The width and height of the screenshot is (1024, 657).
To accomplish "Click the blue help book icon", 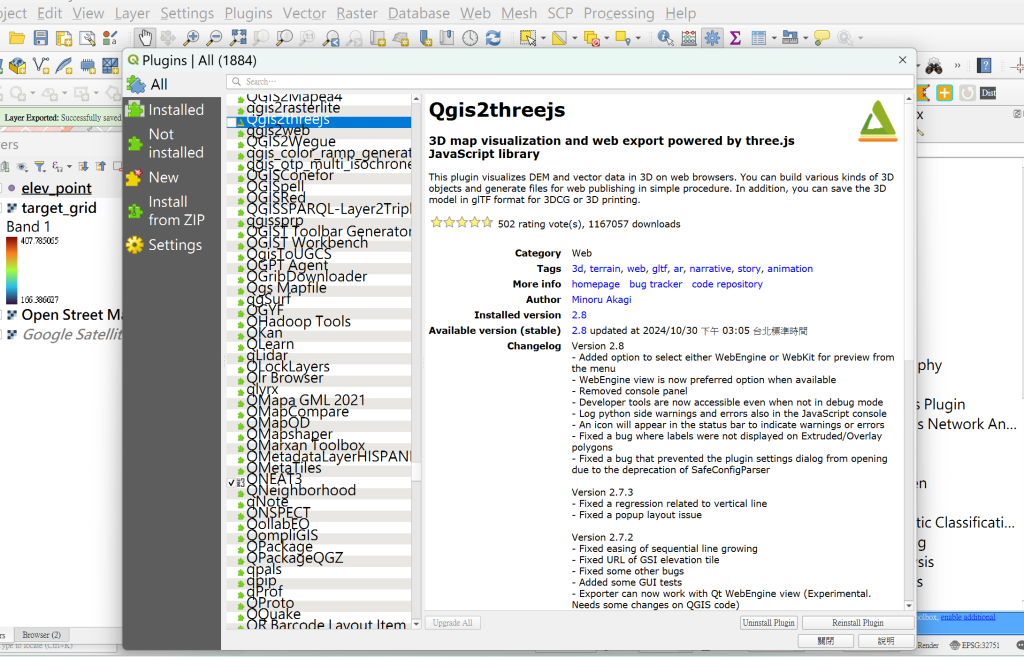I will [x=984, y=65].
